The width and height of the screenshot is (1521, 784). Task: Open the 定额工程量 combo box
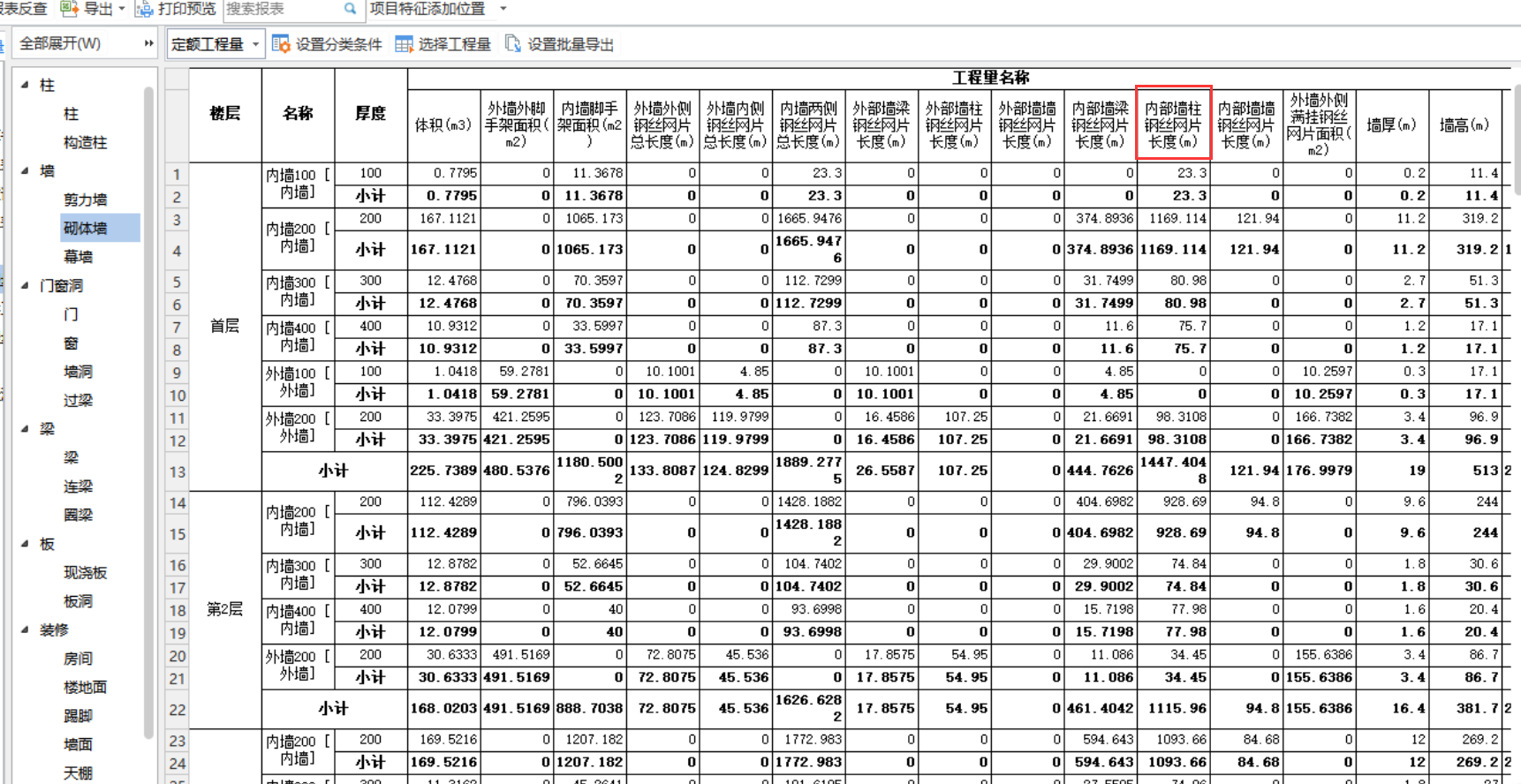coord(216,44)
